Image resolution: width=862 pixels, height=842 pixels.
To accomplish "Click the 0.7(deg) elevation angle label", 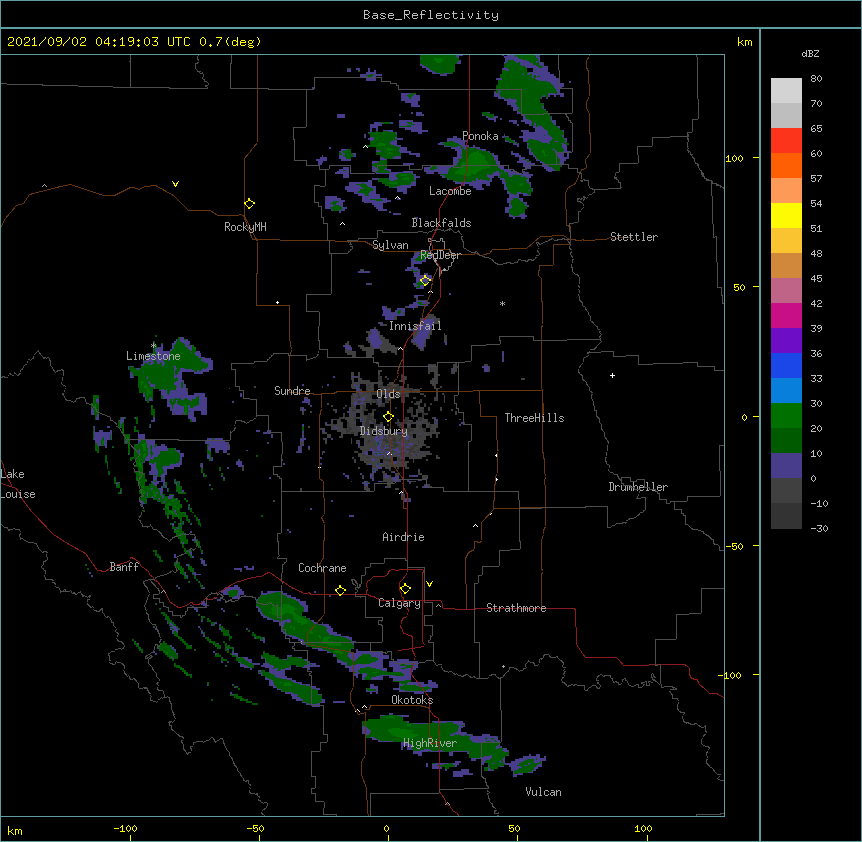I will point(230,42).
